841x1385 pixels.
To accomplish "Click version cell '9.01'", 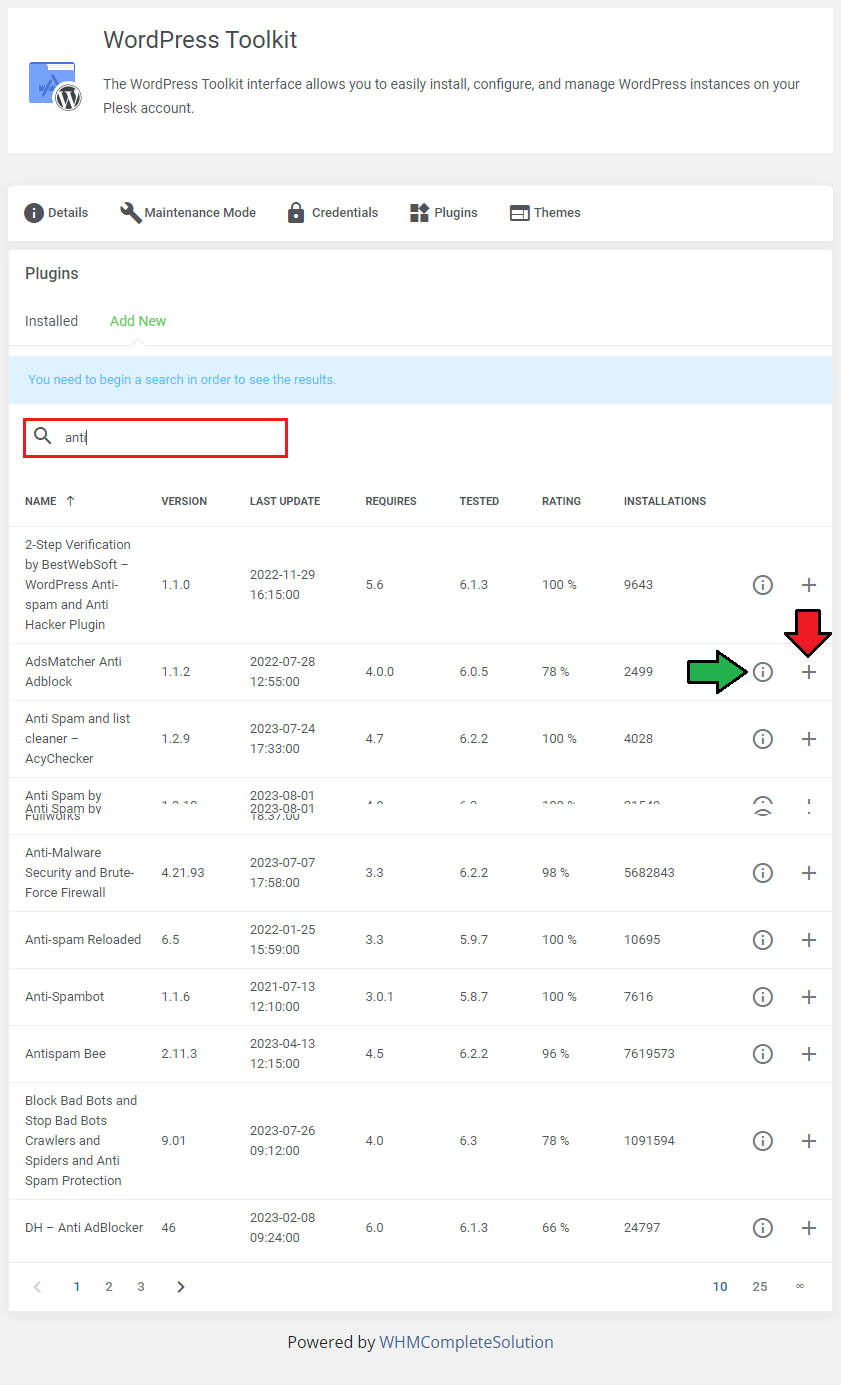I will 174,1141.
